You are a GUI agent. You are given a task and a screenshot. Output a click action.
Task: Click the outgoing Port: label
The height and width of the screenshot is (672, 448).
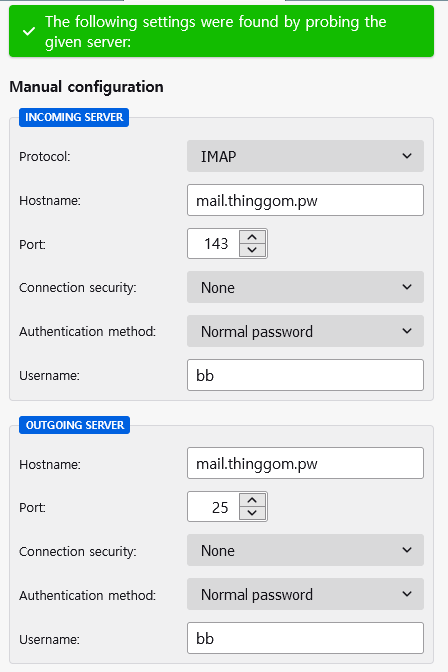click(x=32, y=507)
